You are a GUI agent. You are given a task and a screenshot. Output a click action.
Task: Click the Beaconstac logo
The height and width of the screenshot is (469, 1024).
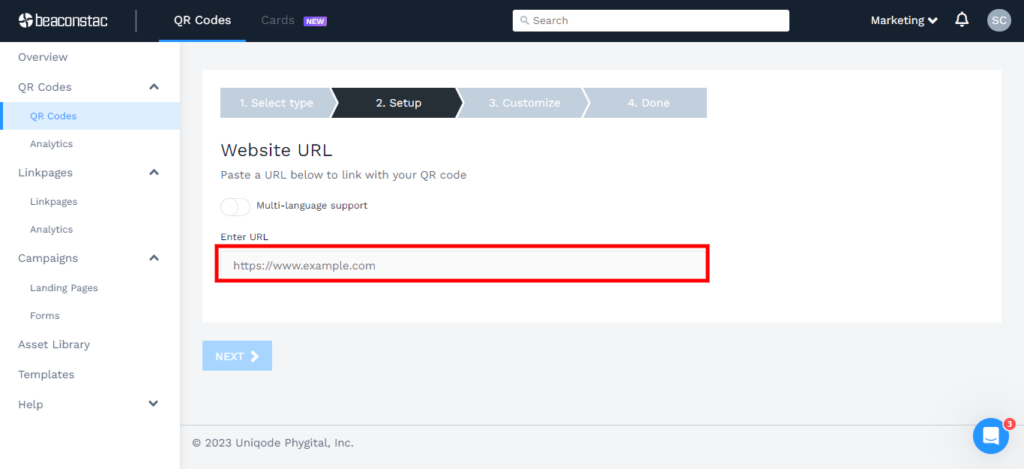(63, 20)
